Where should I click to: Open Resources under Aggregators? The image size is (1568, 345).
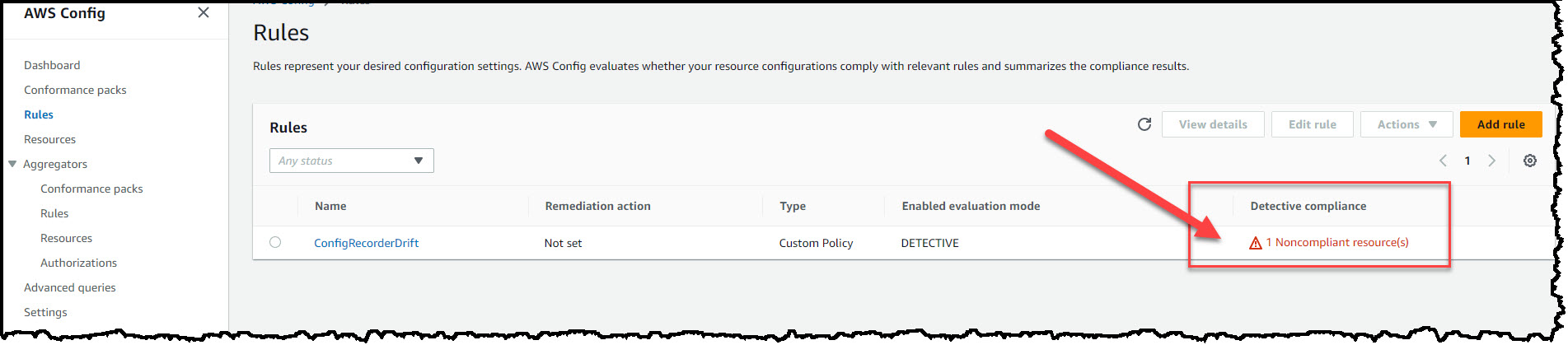pyautogui.click(x=66, y=238)
